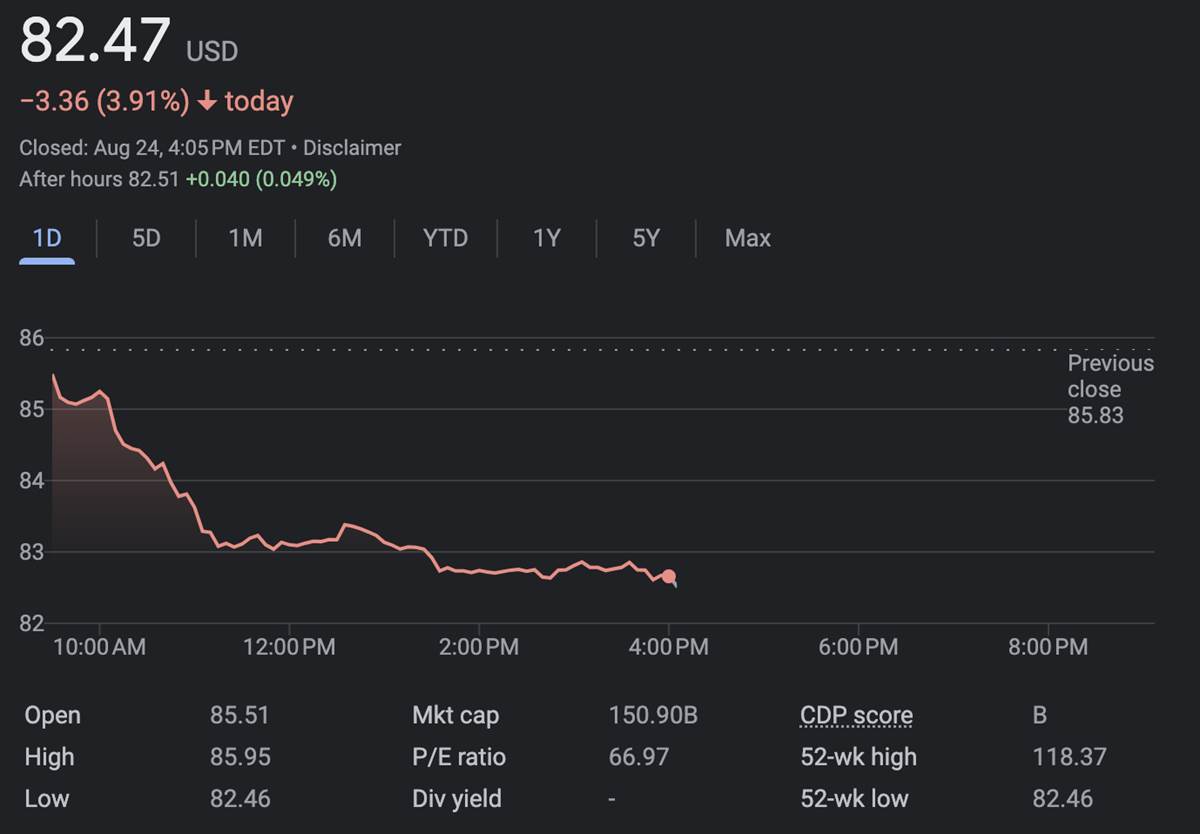The width and height of the screenshot is (1200, 834).
Task: Select the Open value 85.51
Action: point(239,716)
